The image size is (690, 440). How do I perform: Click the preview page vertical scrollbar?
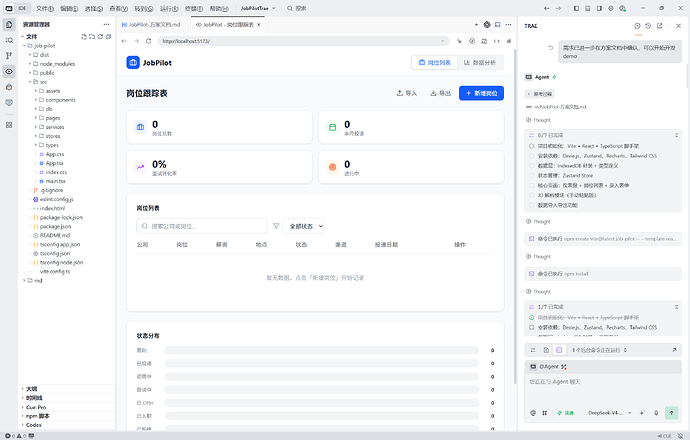(515, 216)
